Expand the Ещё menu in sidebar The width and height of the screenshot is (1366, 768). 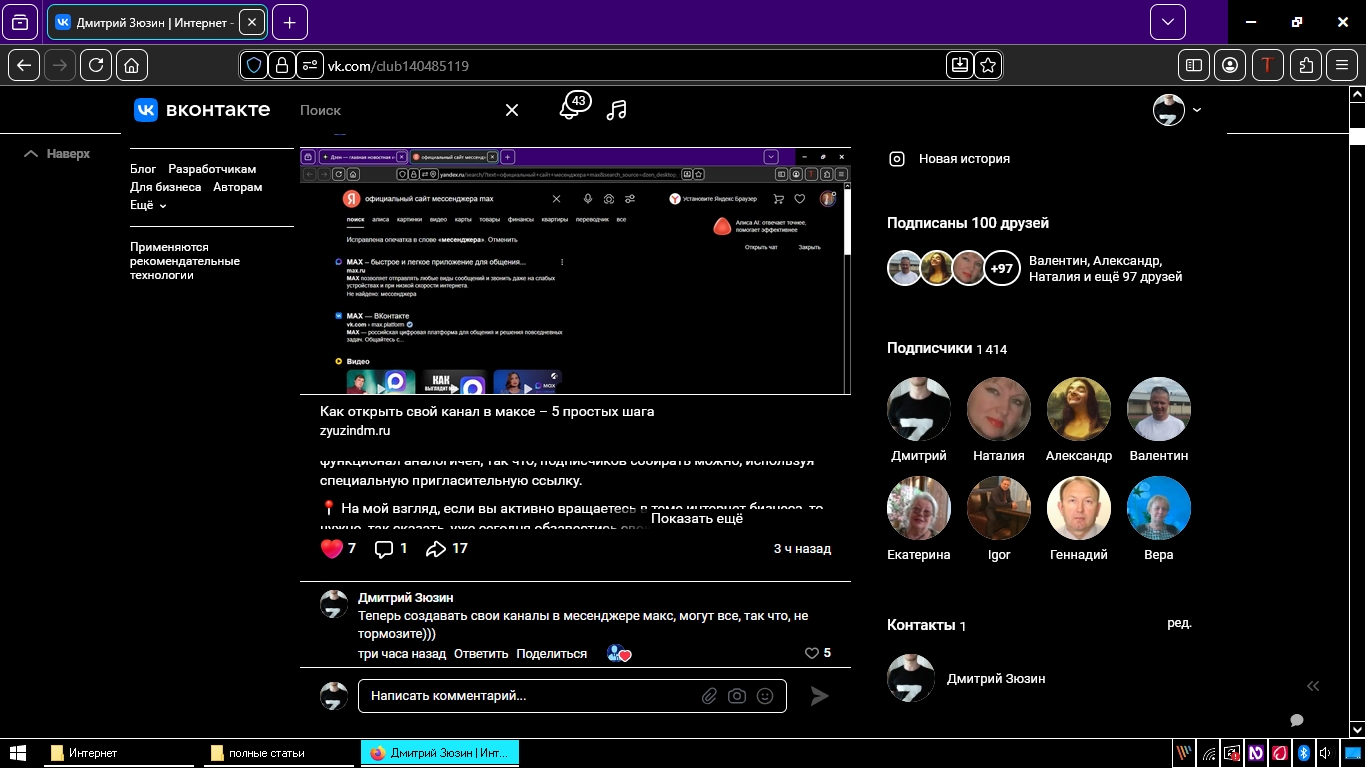tap(148, 205)
